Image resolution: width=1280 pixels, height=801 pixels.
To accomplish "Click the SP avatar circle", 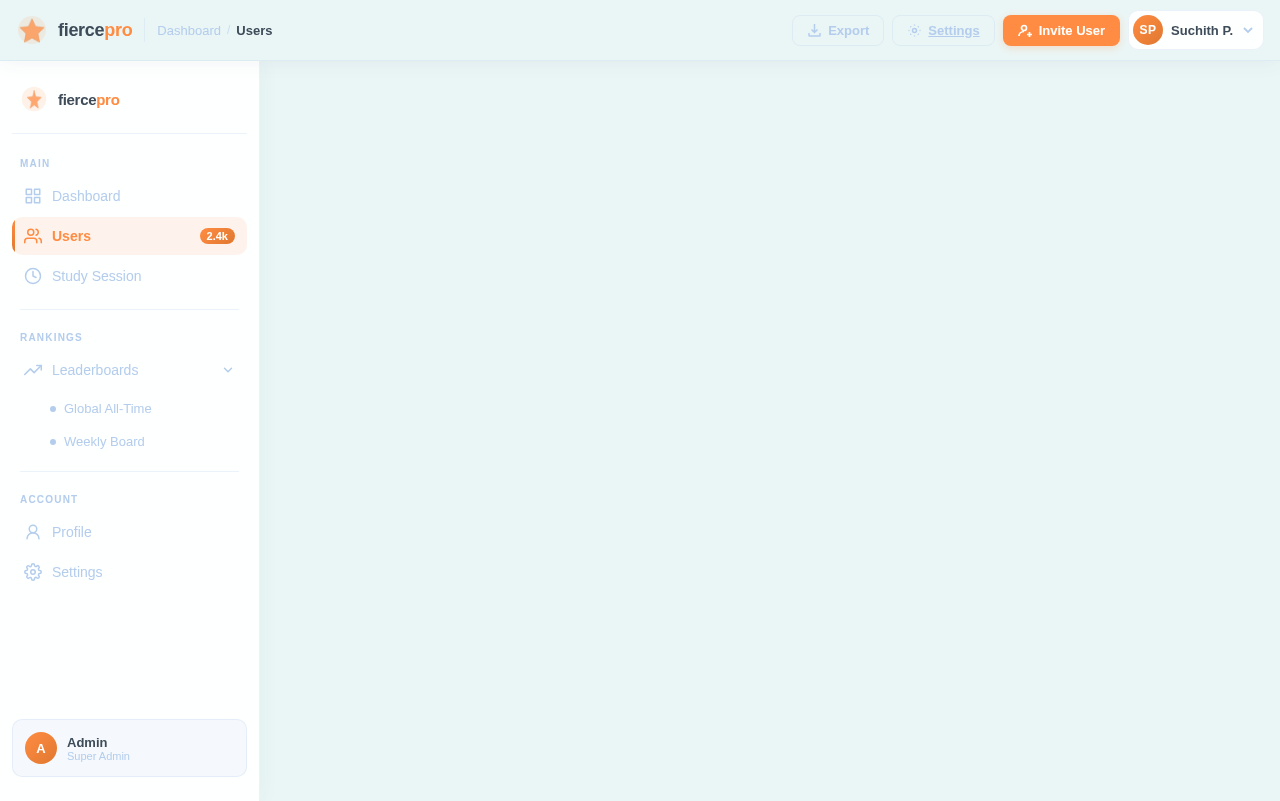I will [x=1148, y=30].
